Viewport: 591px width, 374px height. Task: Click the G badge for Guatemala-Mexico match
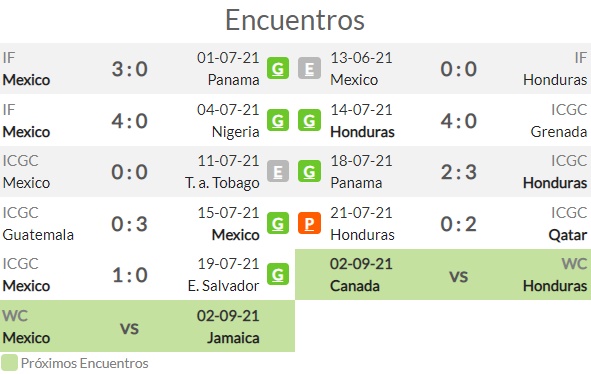pos(278,223)
